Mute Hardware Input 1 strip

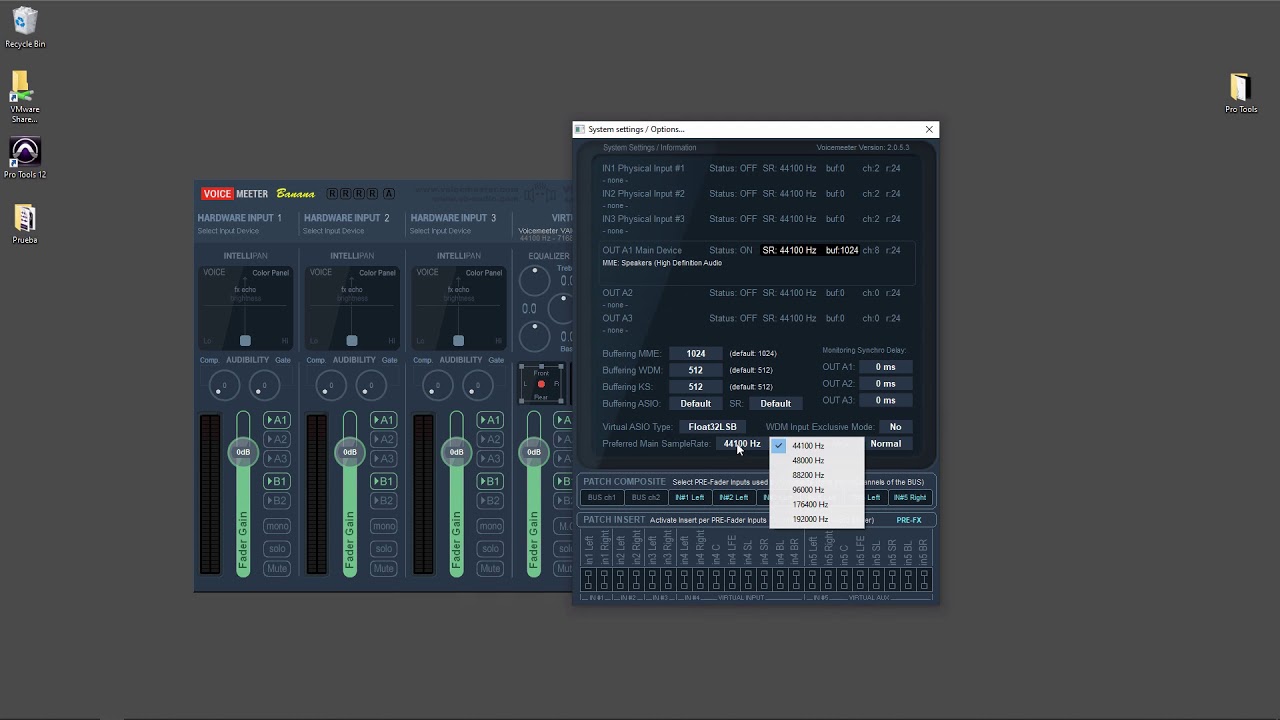(x=277, y=568)
